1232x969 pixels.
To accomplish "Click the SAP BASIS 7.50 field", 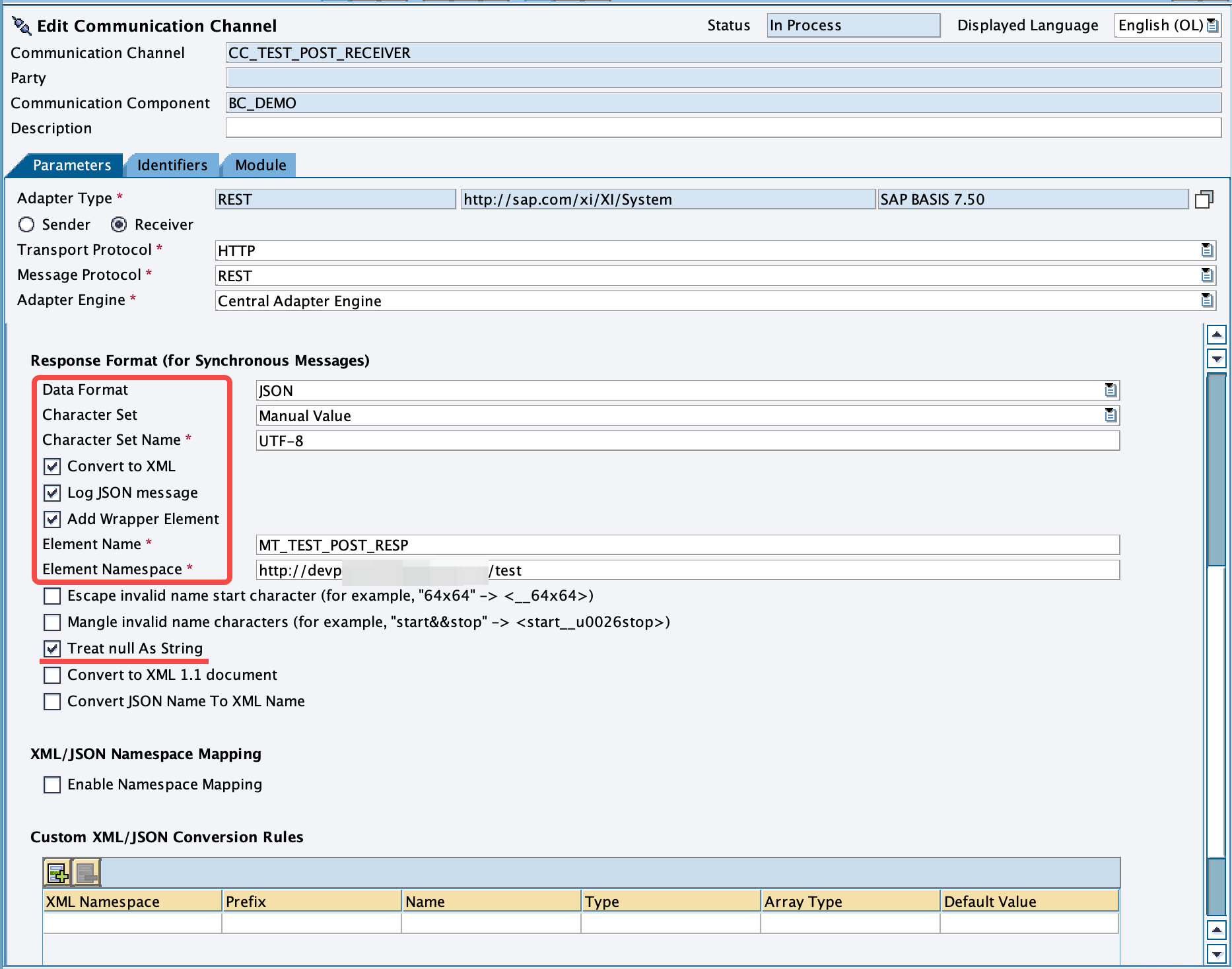I will (x=1033, y=199).
